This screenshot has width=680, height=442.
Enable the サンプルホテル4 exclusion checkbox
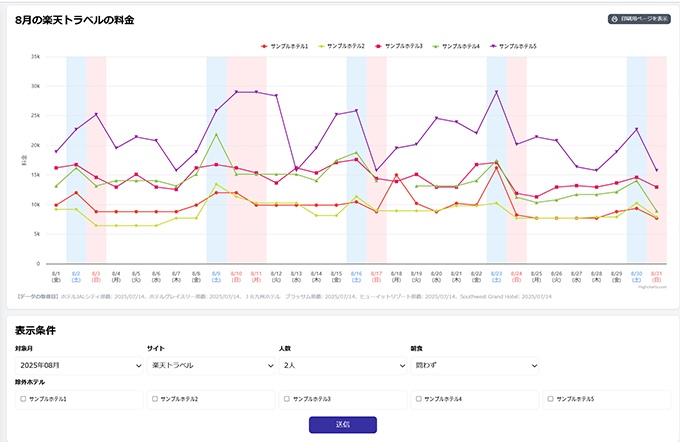tap(419, 399)
